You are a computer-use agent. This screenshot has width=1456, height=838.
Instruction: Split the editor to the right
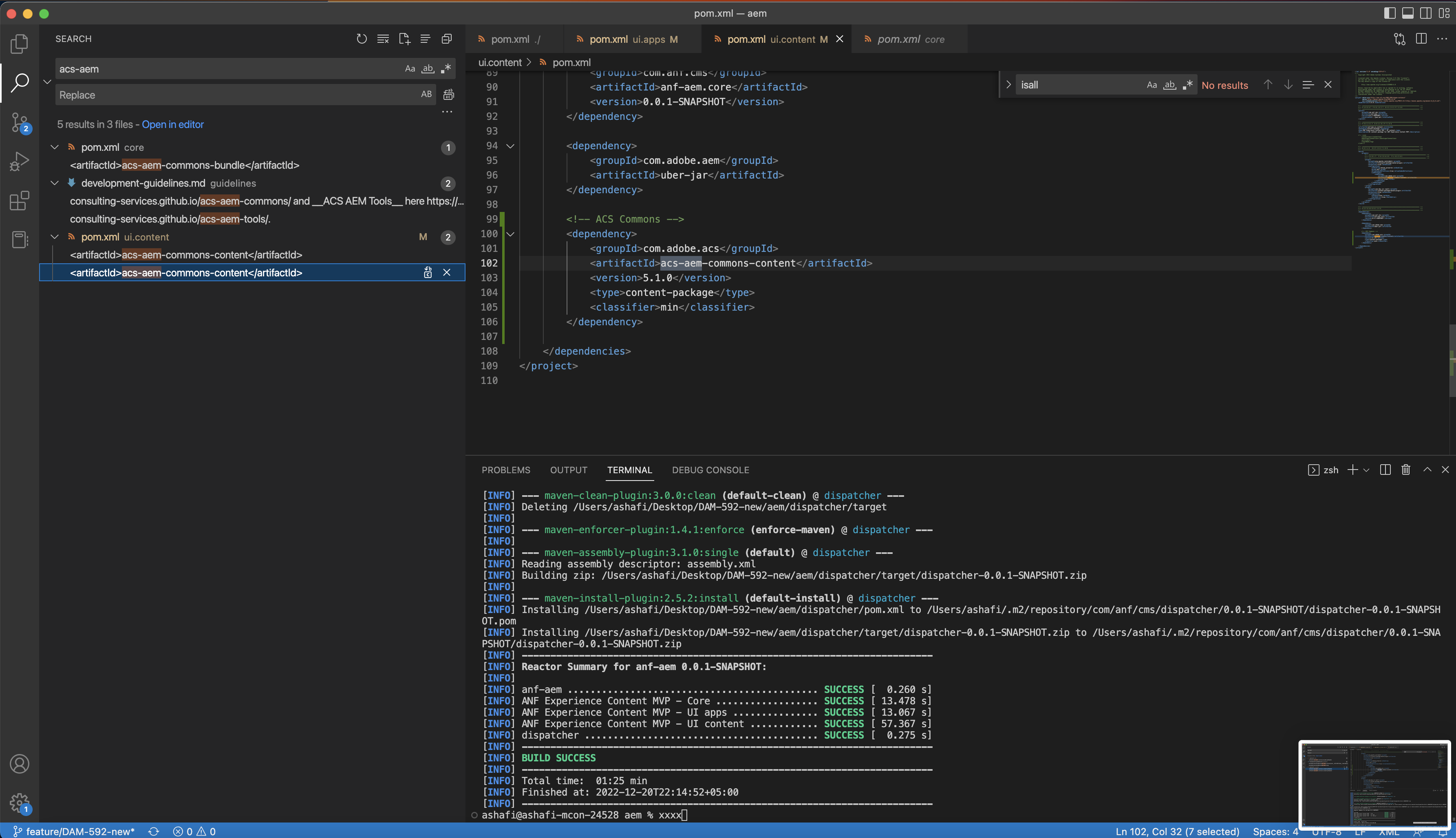click(1421, 39)
